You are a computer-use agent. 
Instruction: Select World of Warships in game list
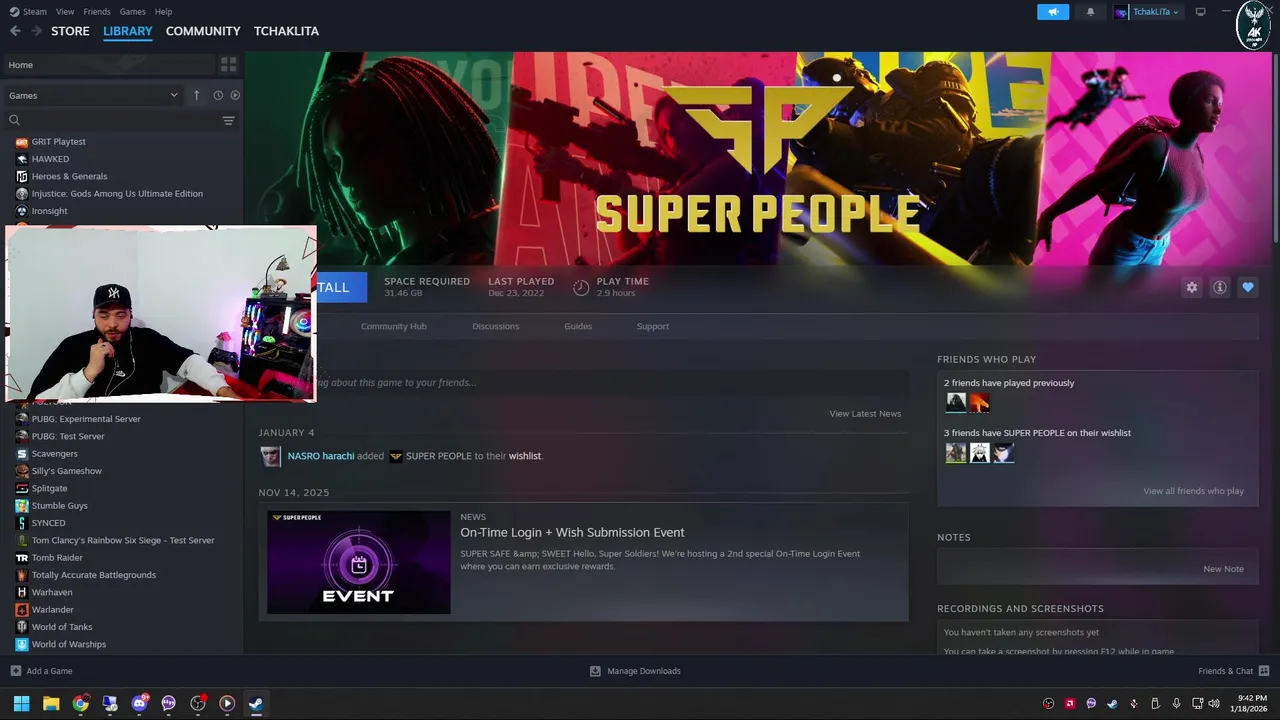(x=68, y=644)
